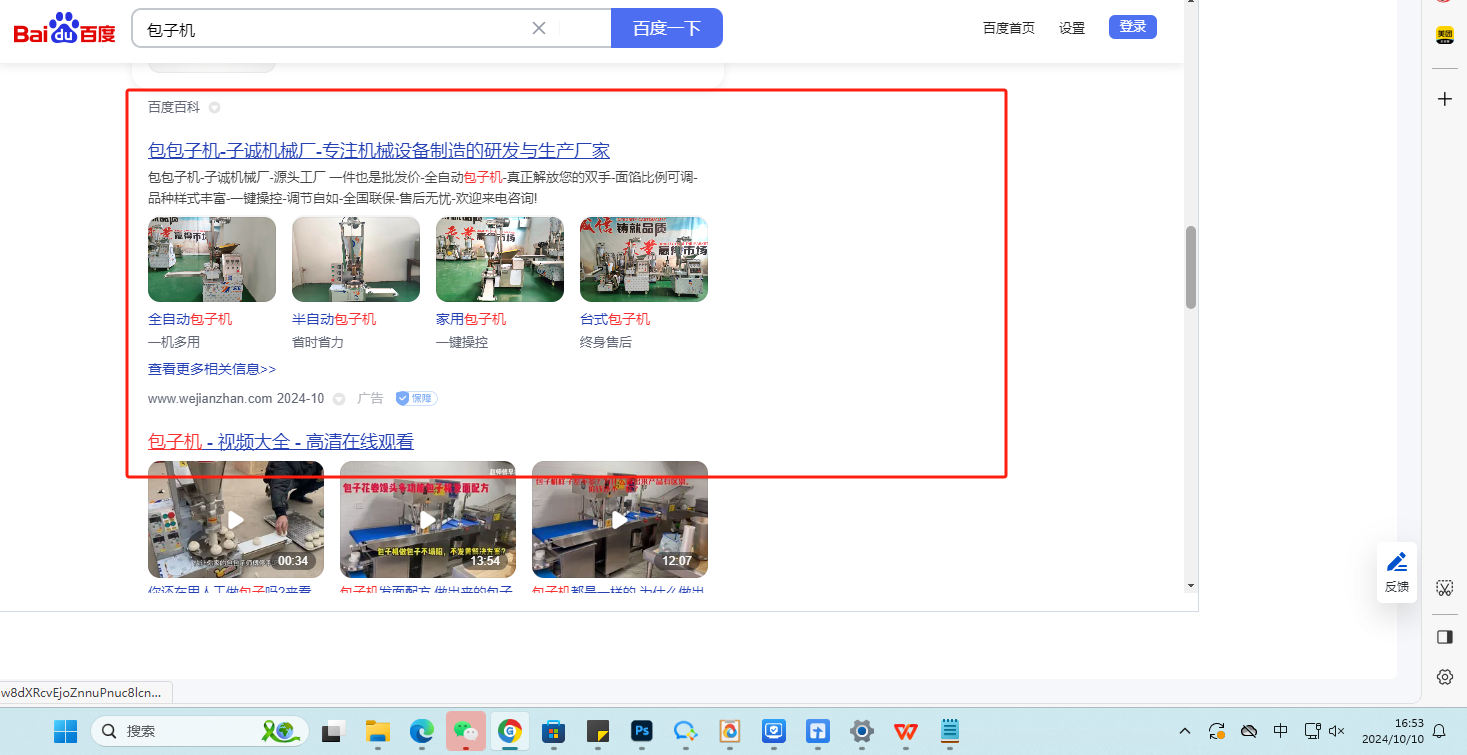Open Photoshop from the taskbar
The height and width of the screenshot is (755, 1467).
pyautogui.click(x=641, y=731)
